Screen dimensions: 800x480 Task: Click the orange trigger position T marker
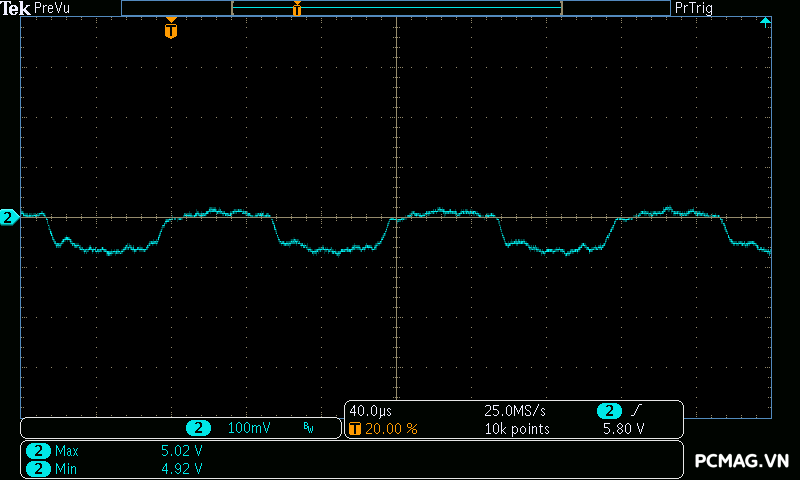coord(171,30)
